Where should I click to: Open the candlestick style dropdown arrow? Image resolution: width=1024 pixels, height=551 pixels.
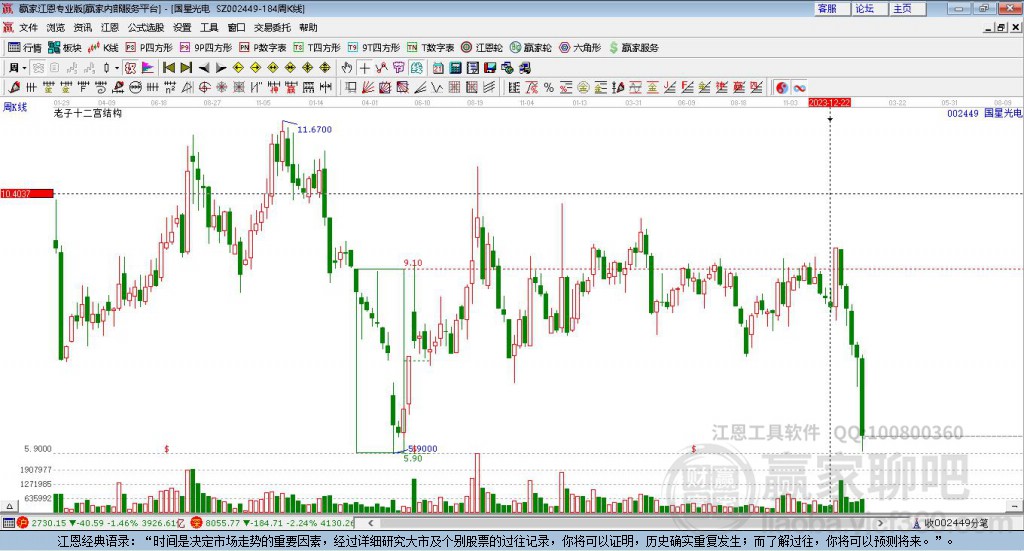pos(116,68)
